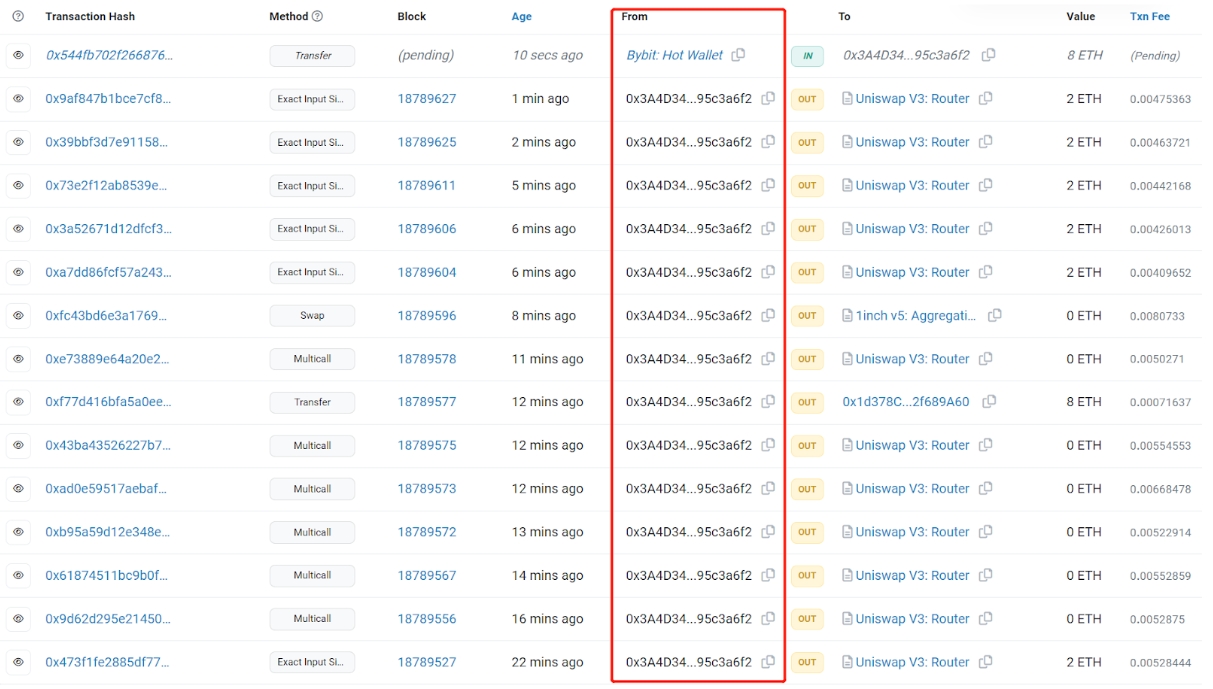Copy the 1inch v5: Aggregati... address

994,315
